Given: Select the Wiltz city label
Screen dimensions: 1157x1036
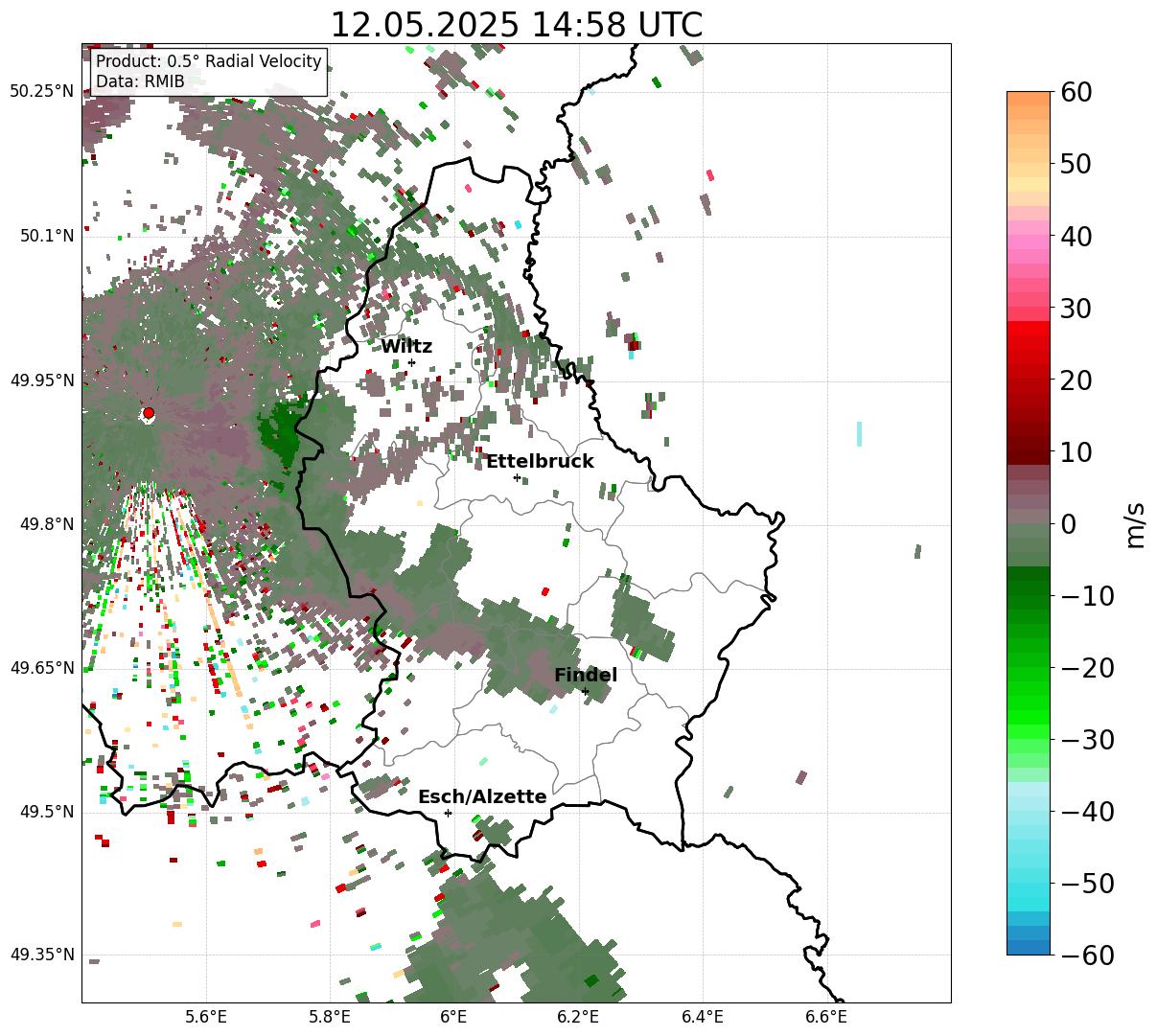Looking at the screenshot, I should coord(406,347).
